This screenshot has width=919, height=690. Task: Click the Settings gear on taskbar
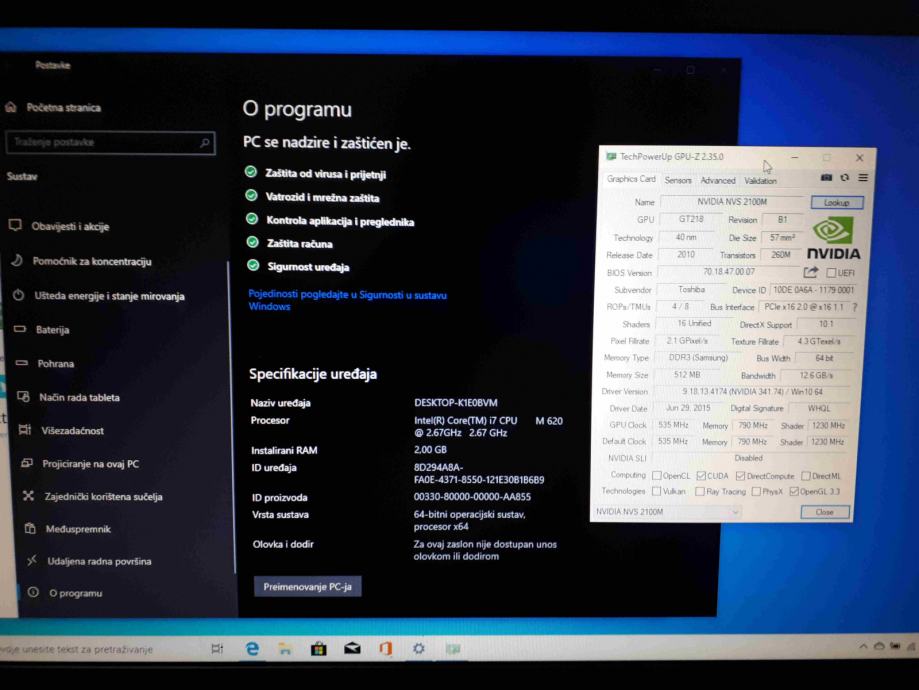[418, 648]
